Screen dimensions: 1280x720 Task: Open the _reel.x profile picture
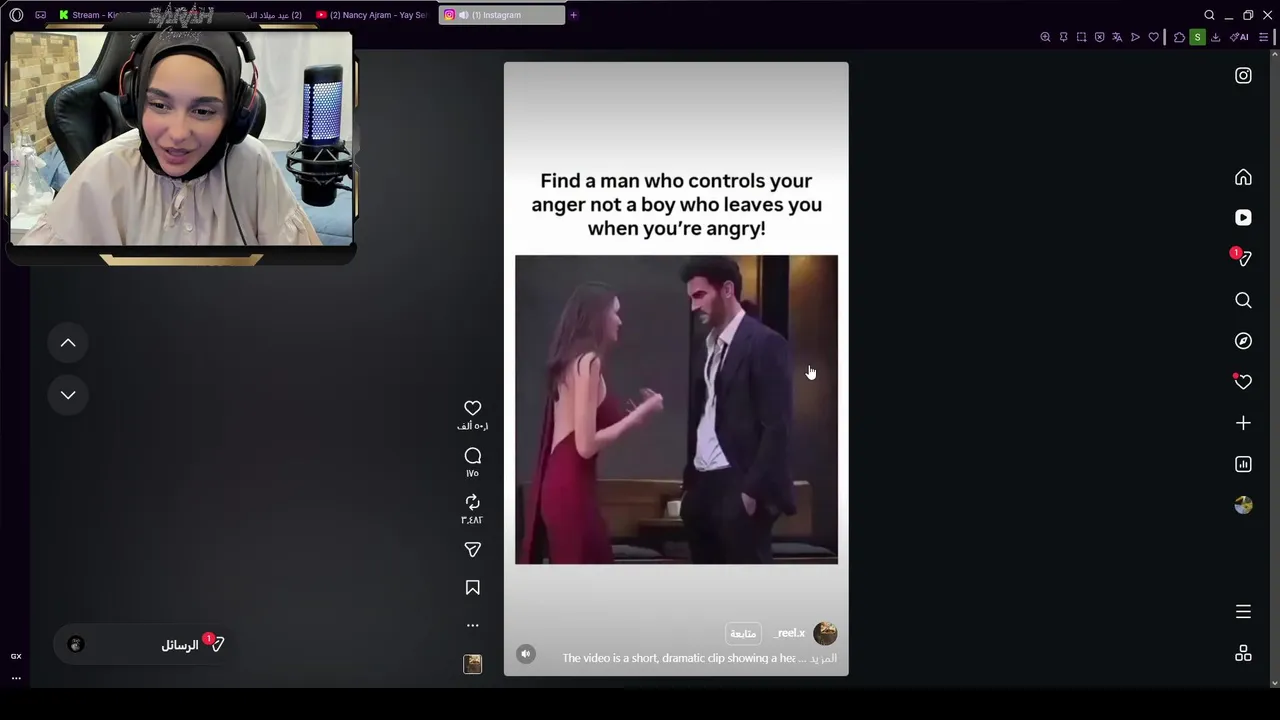pos(825,633)
